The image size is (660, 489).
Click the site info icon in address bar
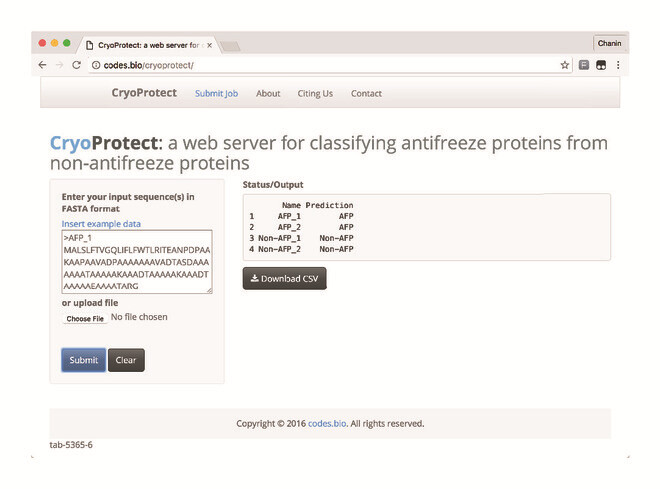[96, 65]
